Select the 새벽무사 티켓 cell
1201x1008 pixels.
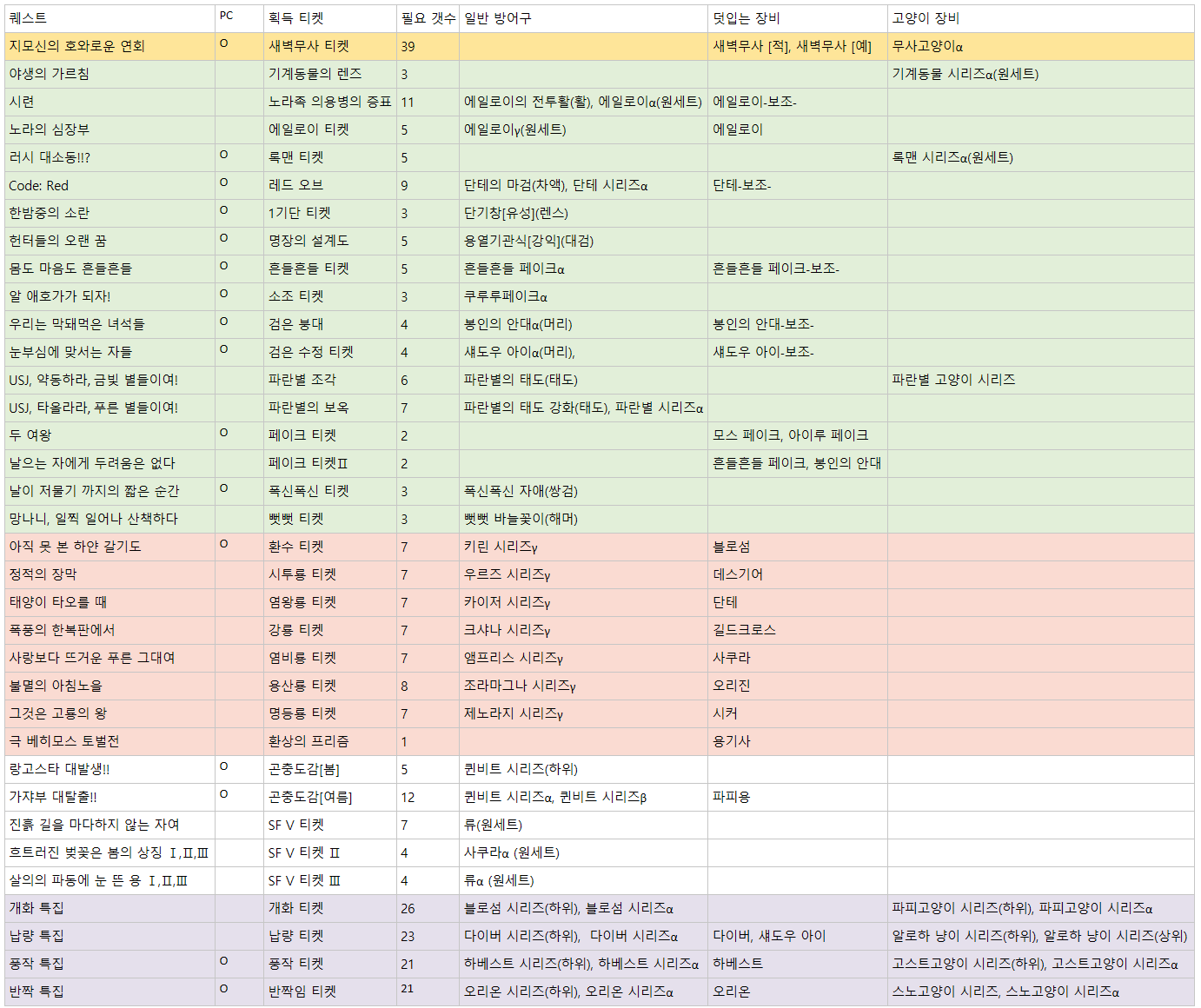click(x=309, y=46)
